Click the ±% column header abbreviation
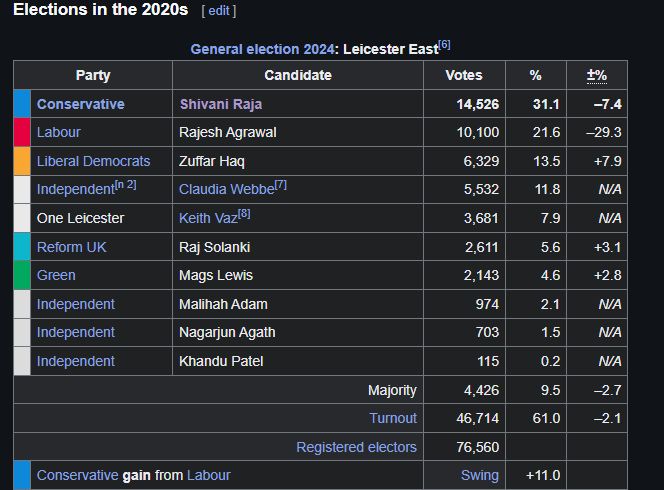The width and height of the screenshot is (664, 490). click(x=597, y=75)
